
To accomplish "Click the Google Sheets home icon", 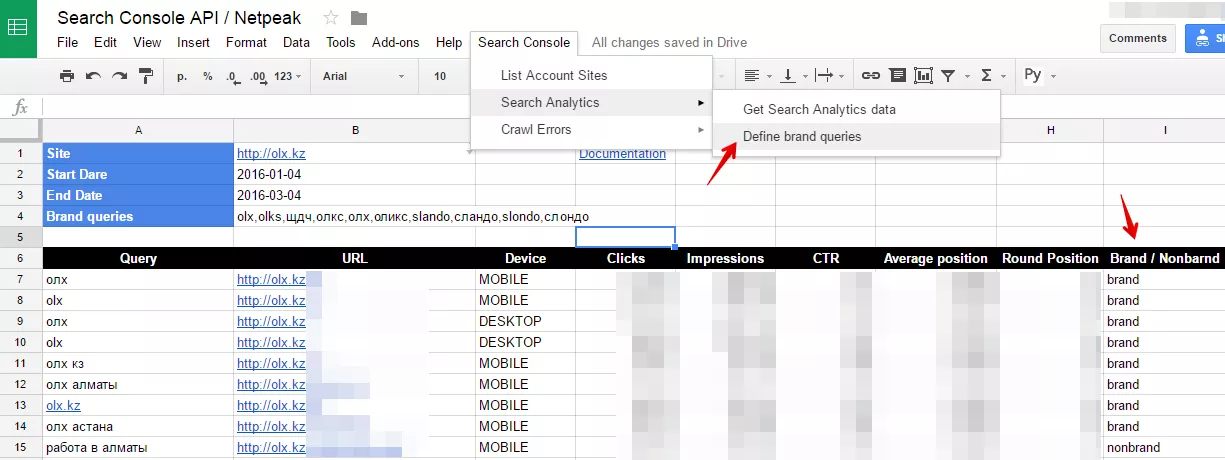I will click(x=18, y=27).
